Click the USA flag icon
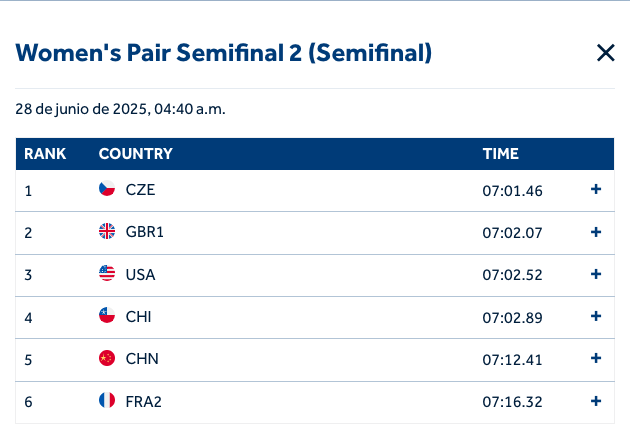This screenshot has width=630, height=437. pyautogui.click(x=107, y=274)
